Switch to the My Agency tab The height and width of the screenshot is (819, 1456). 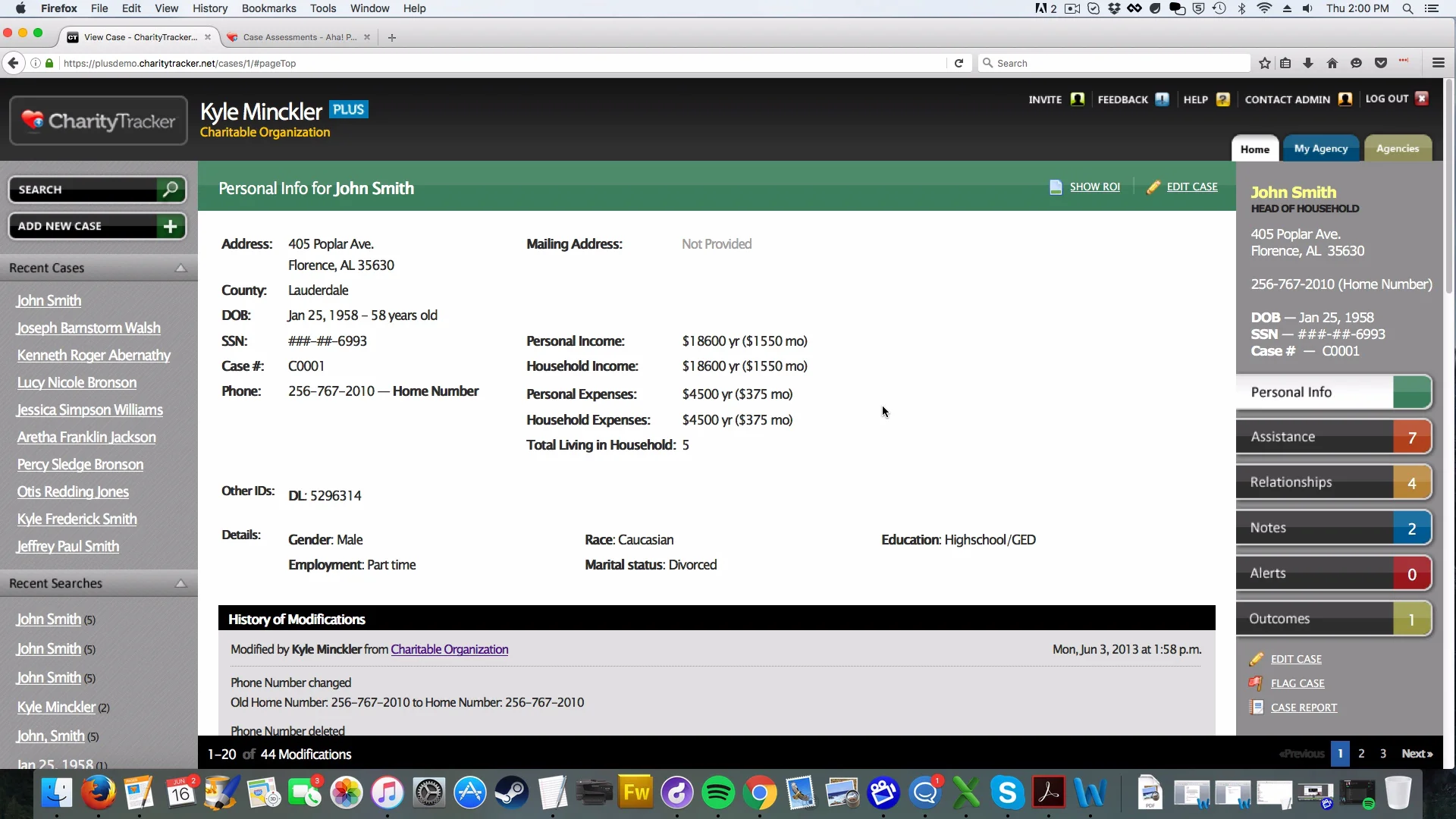(x=1320, y=148)
